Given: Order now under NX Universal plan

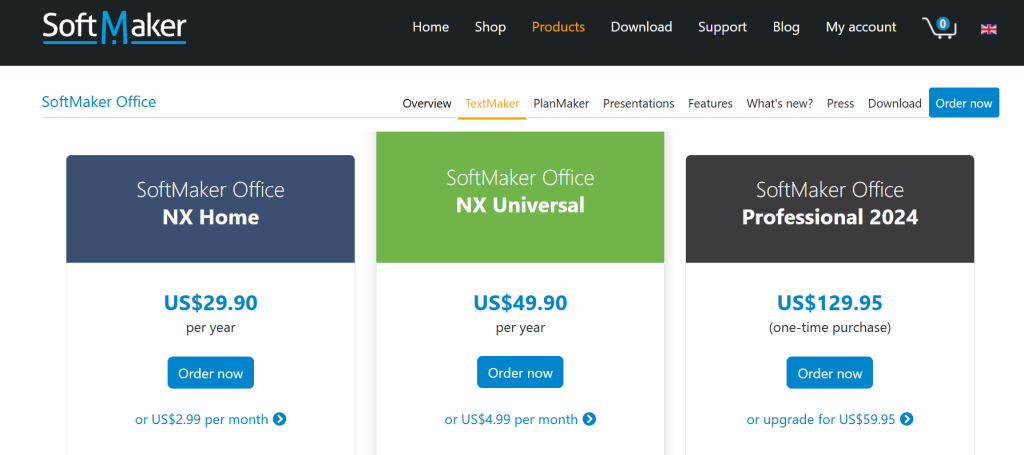Looking at the screenshot, I should point(520,373).
